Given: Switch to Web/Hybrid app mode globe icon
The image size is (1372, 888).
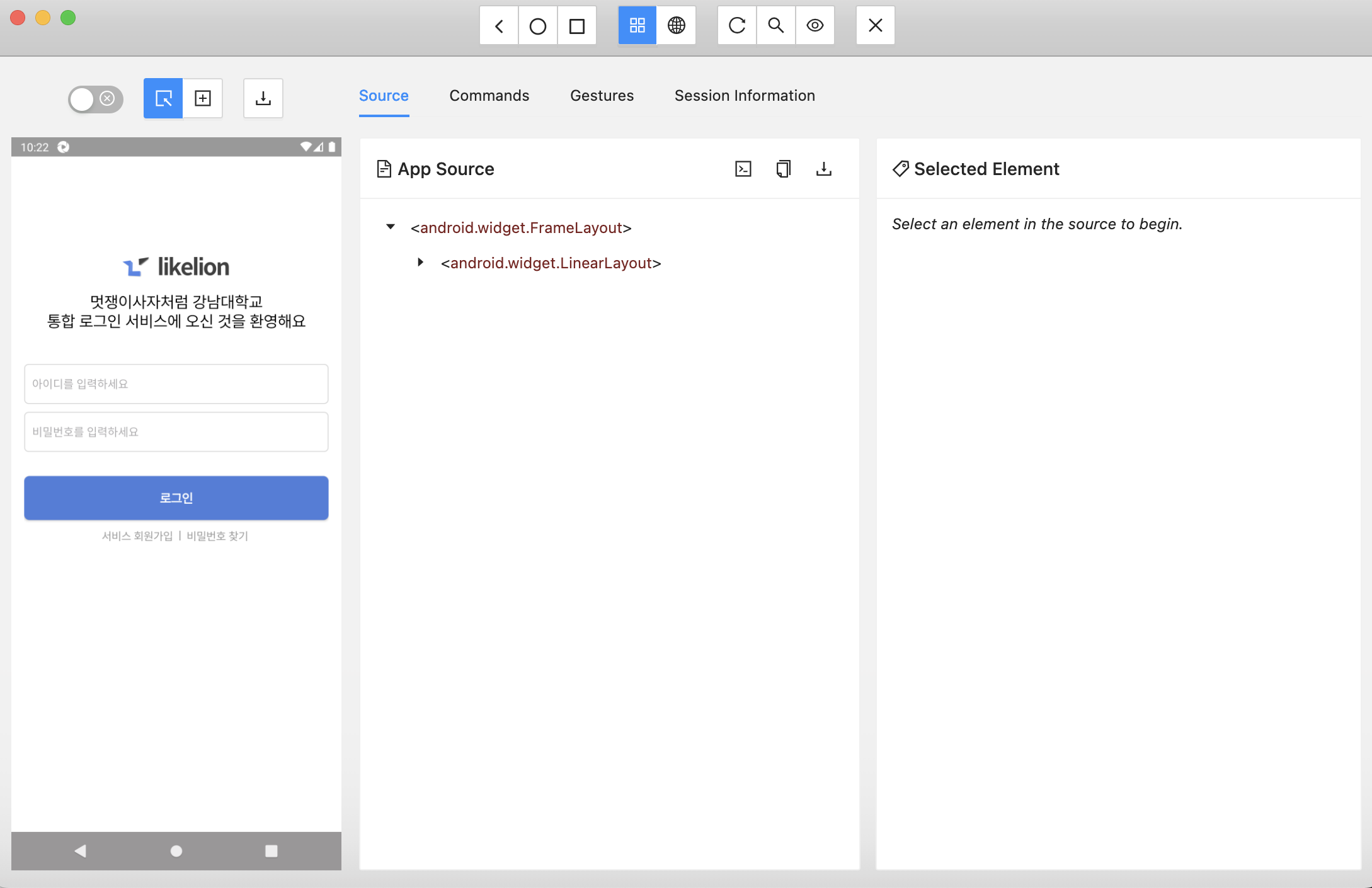Looking at the screenshot, I should tap(676, 26).
